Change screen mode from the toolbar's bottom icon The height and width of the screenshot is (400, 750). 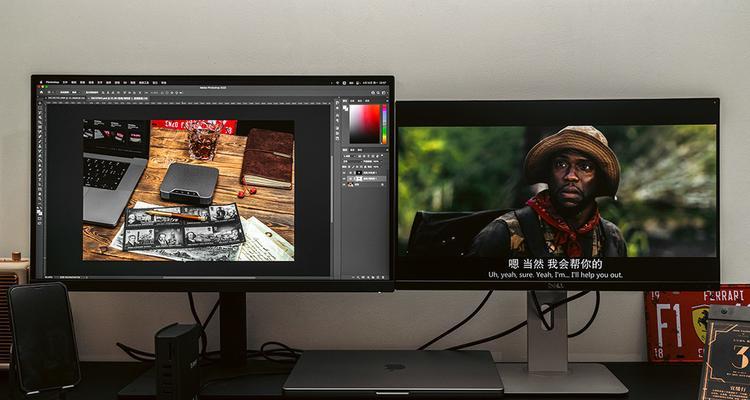40,223
